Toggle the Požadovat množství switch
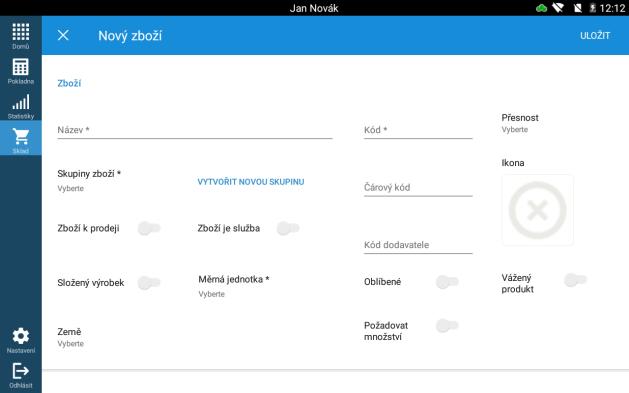The image size is (629, 393). click(447, 325)
